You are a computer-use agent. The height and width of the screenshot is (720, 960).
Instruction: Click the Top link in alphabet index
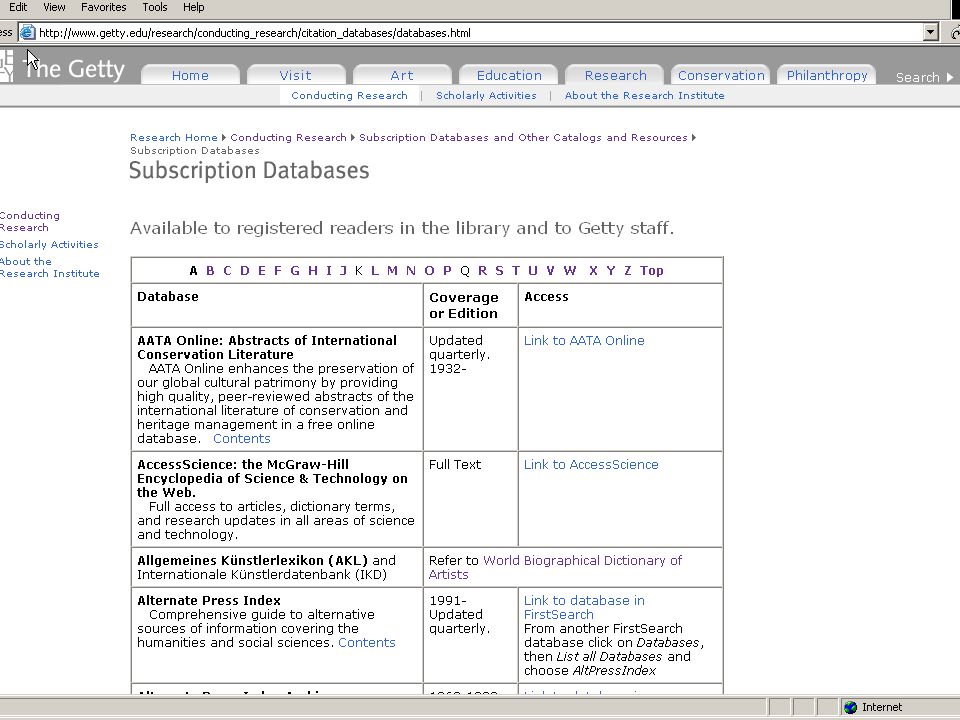point(651,271)
